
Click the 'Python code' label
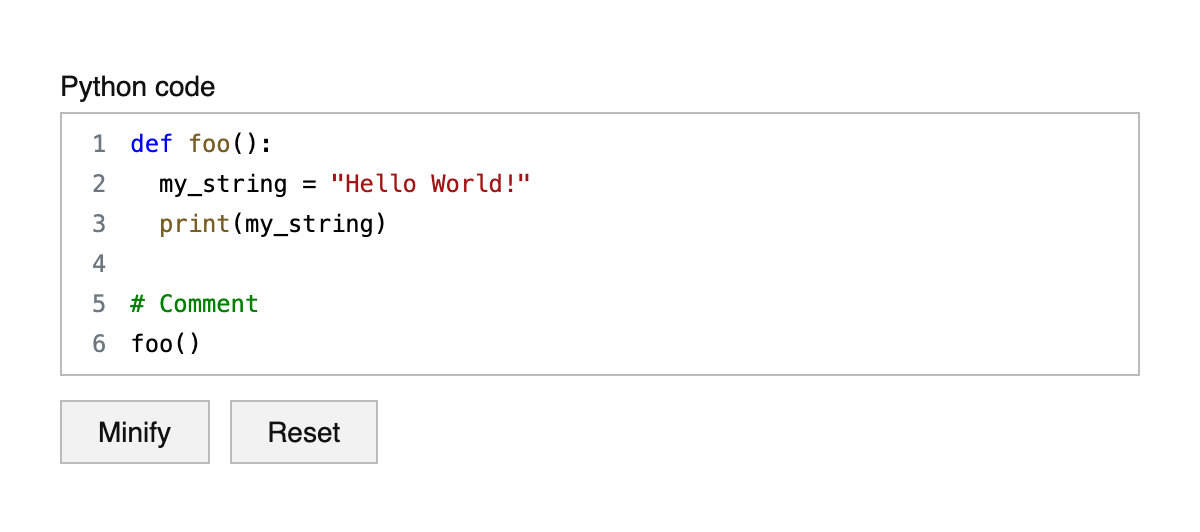[138, 87]
